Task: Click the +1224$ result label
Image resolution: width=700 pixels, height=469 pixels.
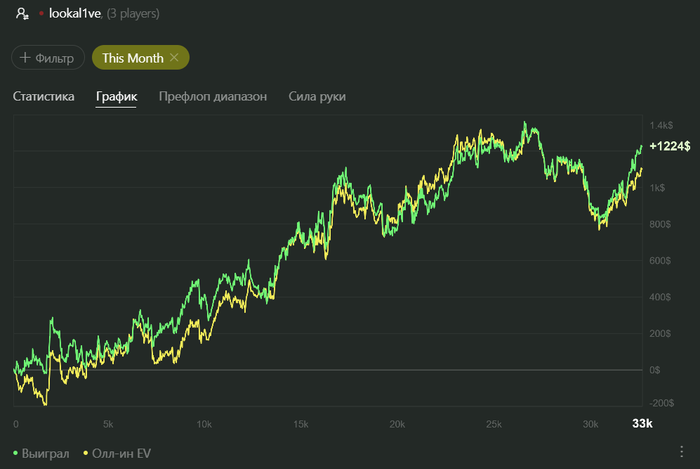Action: [x=670, y=146]
